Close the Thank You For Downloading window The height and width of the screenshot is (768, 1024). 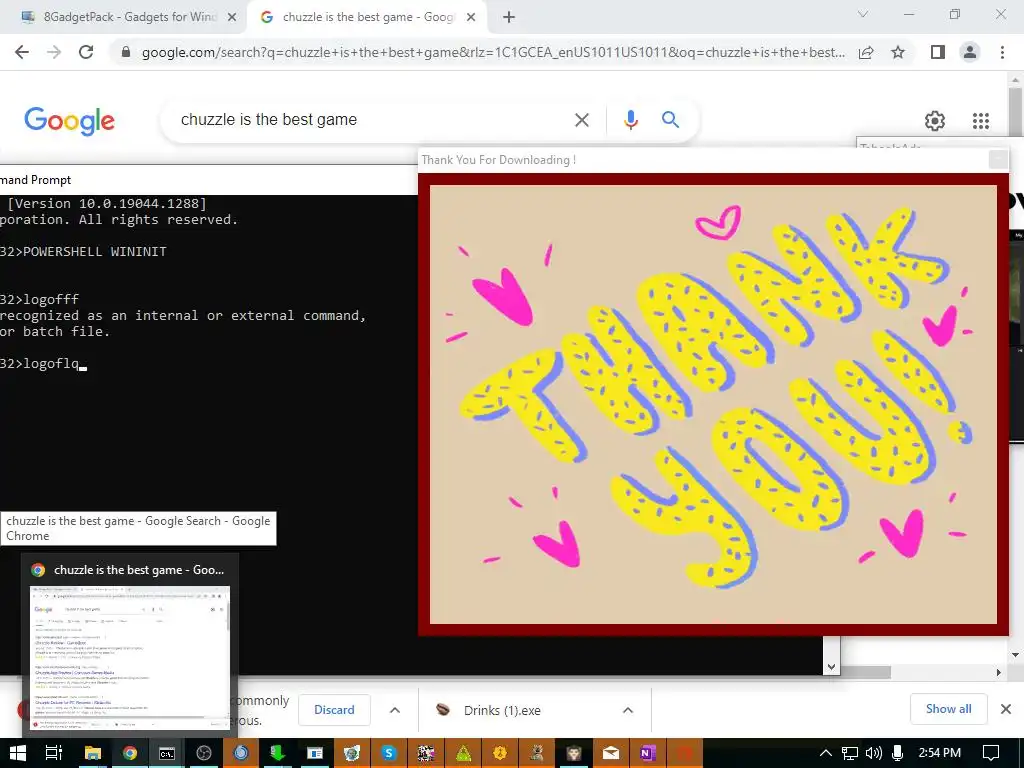tap(998, 159)
